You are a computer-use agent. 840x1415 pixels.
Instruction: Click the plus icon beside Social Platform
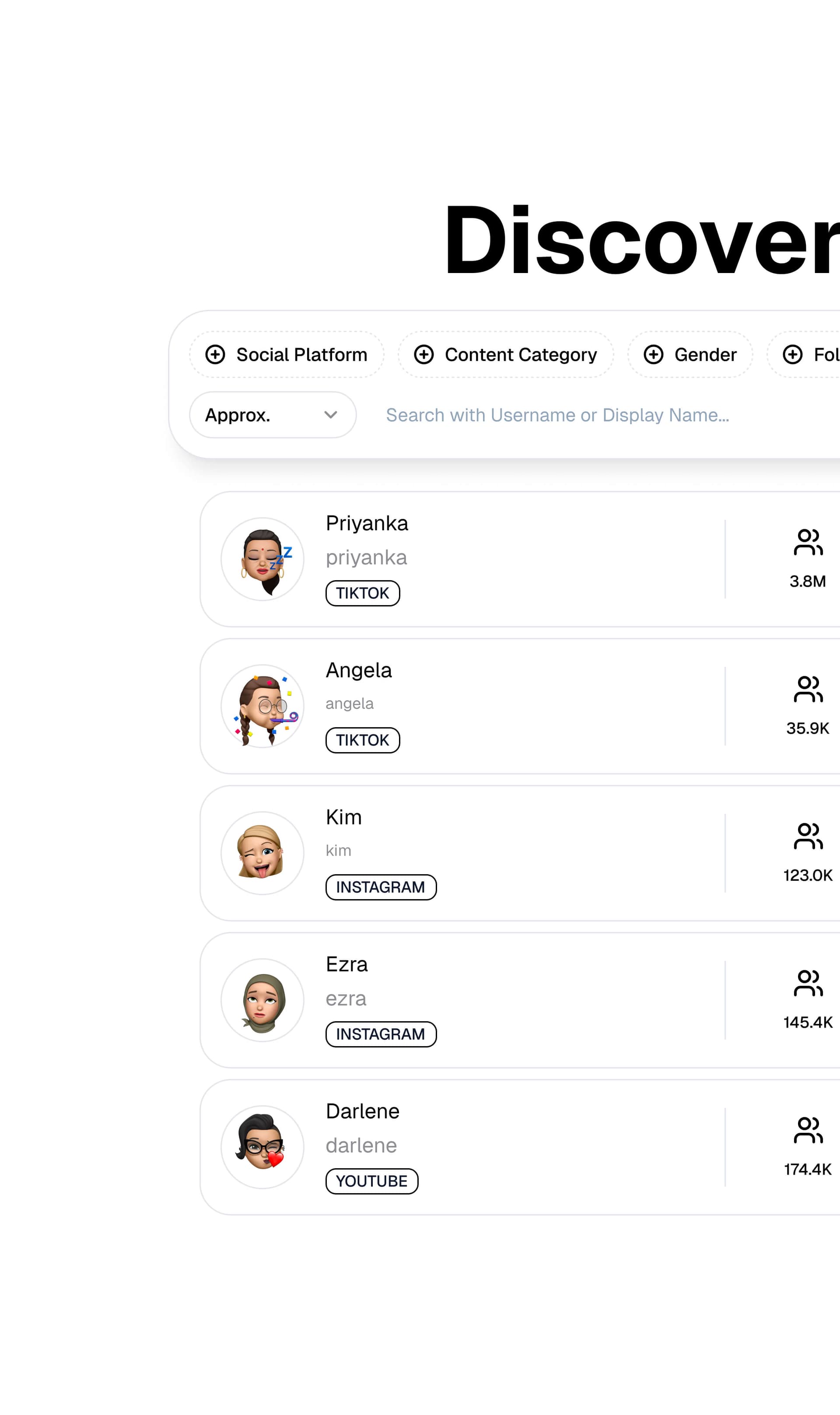215,354
